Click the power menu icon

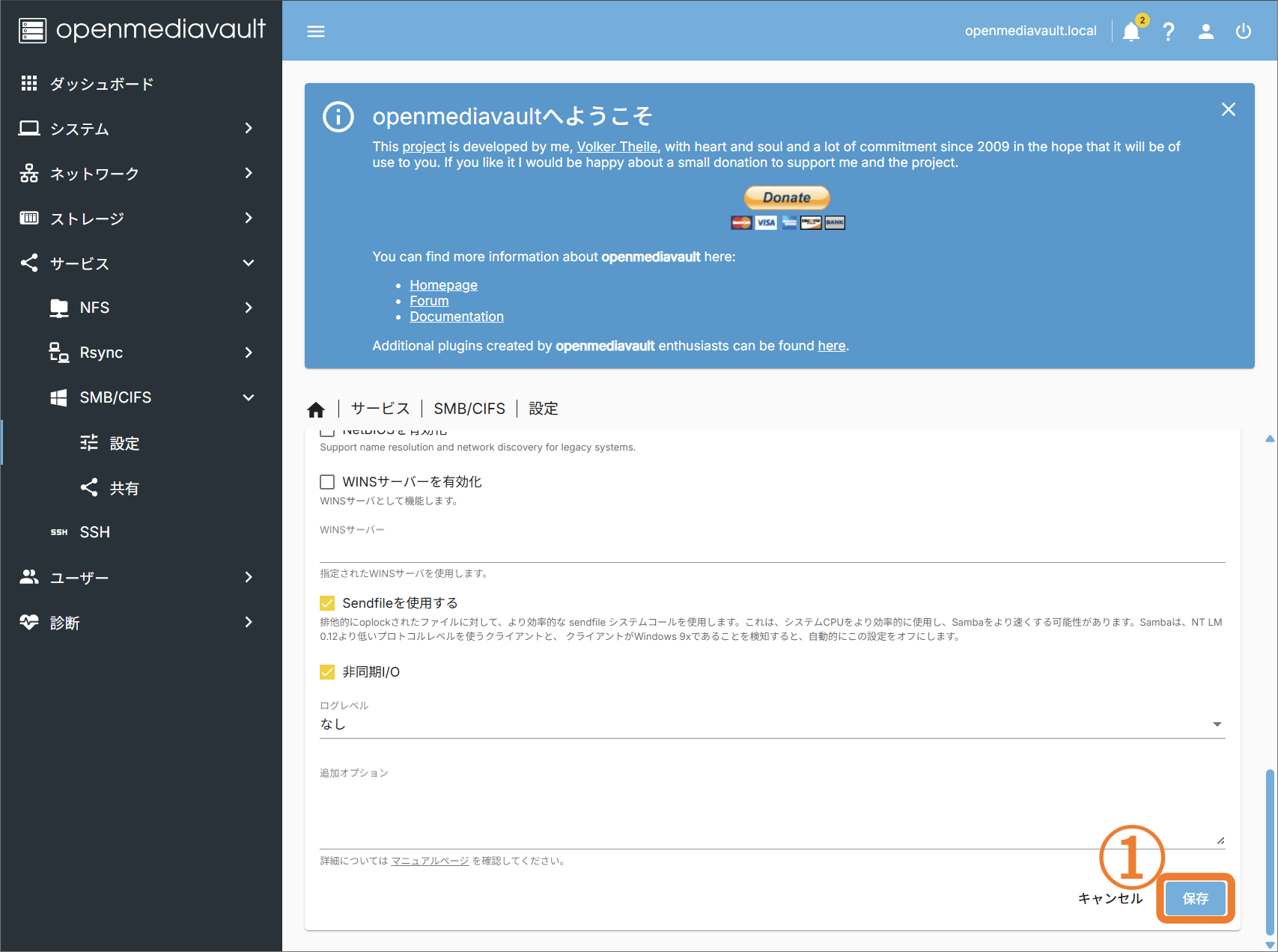(1244, 31)
